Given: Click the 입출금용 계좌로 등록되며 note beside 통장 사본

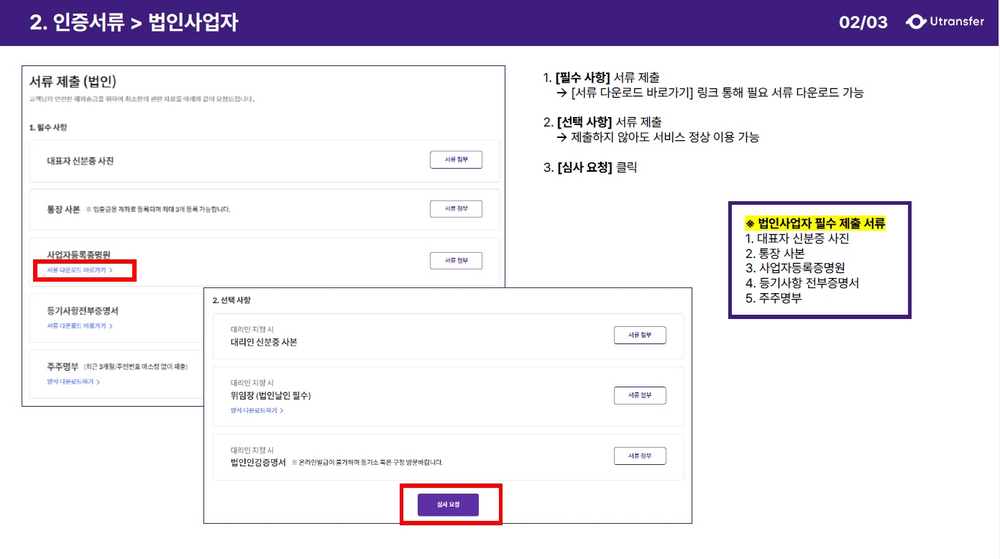Looking at the screenshot, I should tap(158, 209).
